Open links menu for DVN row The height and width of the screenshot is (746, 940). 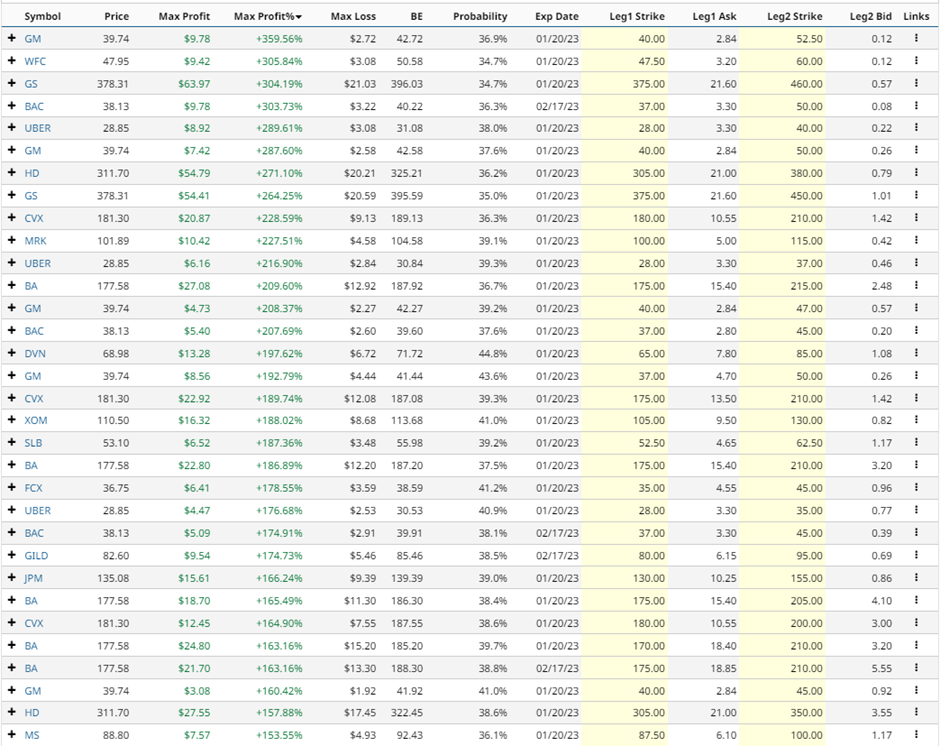coord(916,353)
